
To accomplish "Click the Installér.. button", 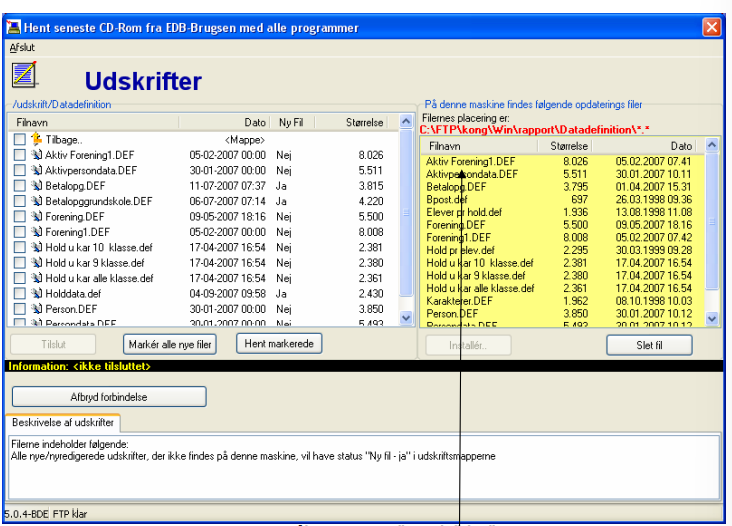I will coord(468,345).
